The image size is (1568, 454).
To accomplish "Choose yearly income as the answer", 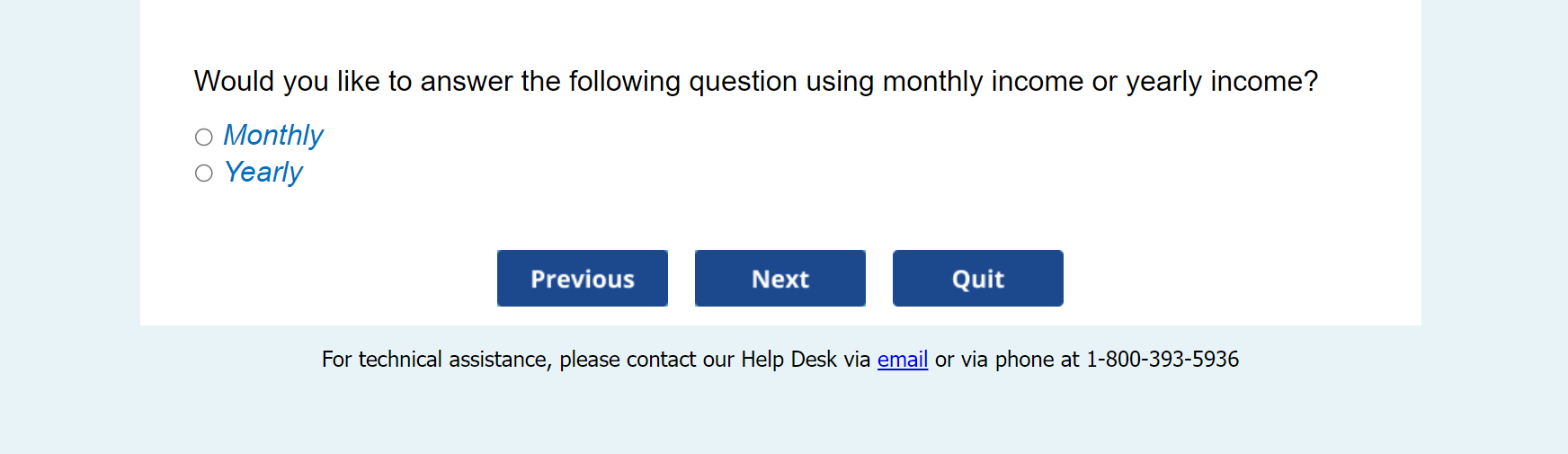I will (x=204, y=173).
